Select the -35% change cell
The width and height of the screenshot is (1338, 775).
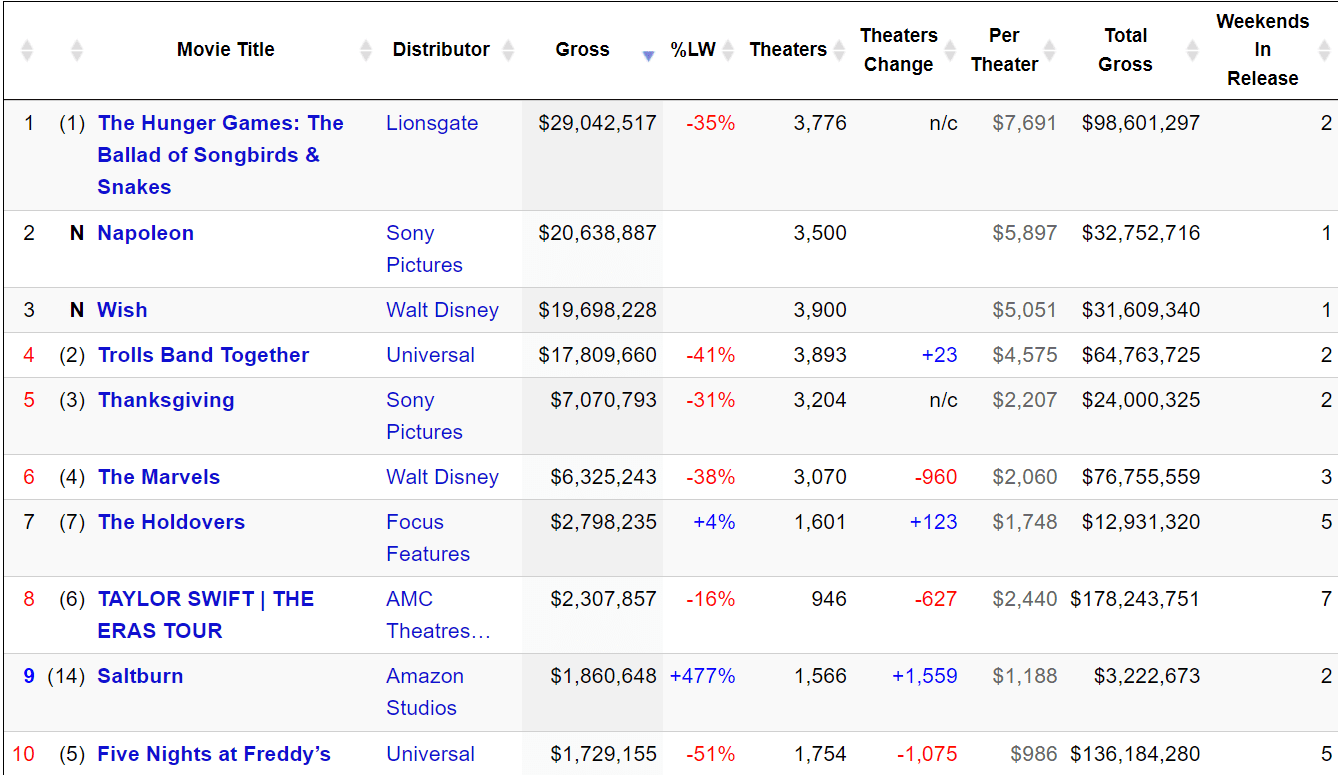(710, 123)
